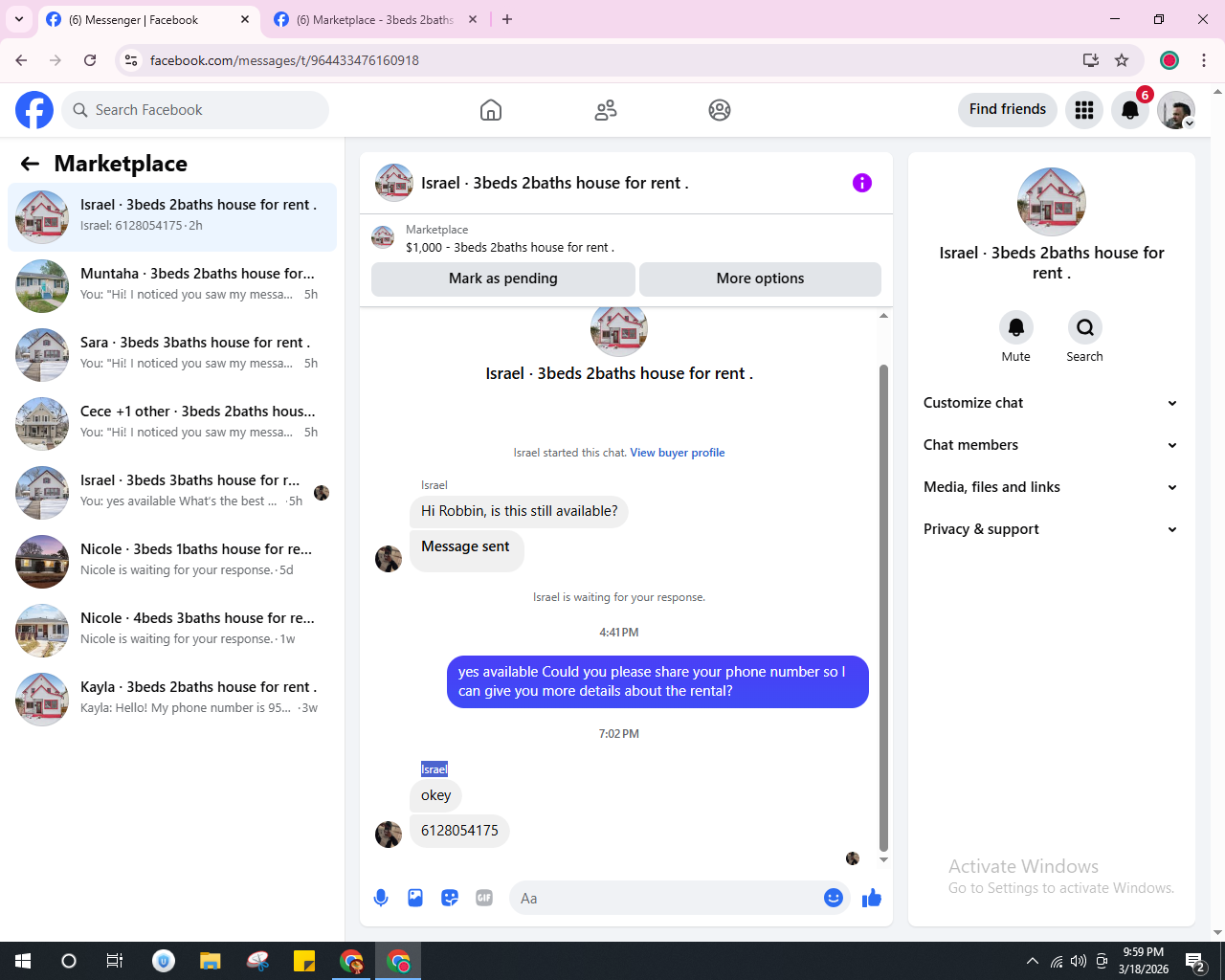Reload the page in Chrome
1225x980 pixels.
(90, 60)
